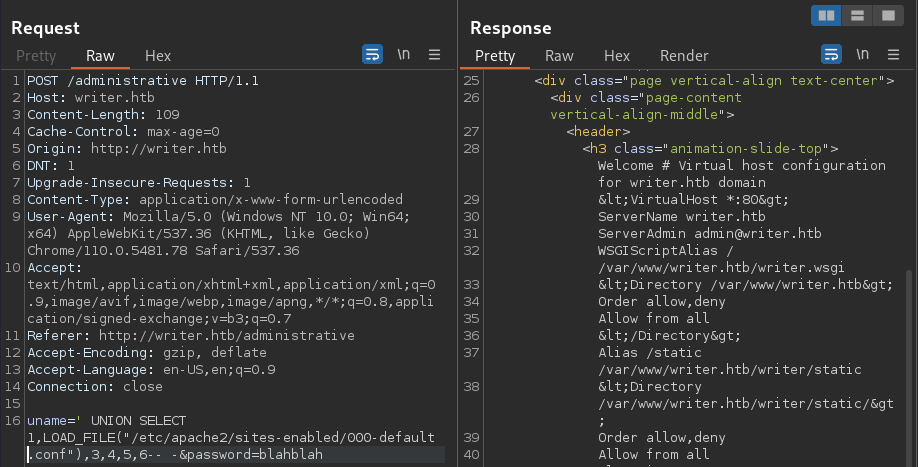This screenshot has height=467, width=918.
Task: Click the '&password=blahblah' payload text
Action: tap(251, 455)
